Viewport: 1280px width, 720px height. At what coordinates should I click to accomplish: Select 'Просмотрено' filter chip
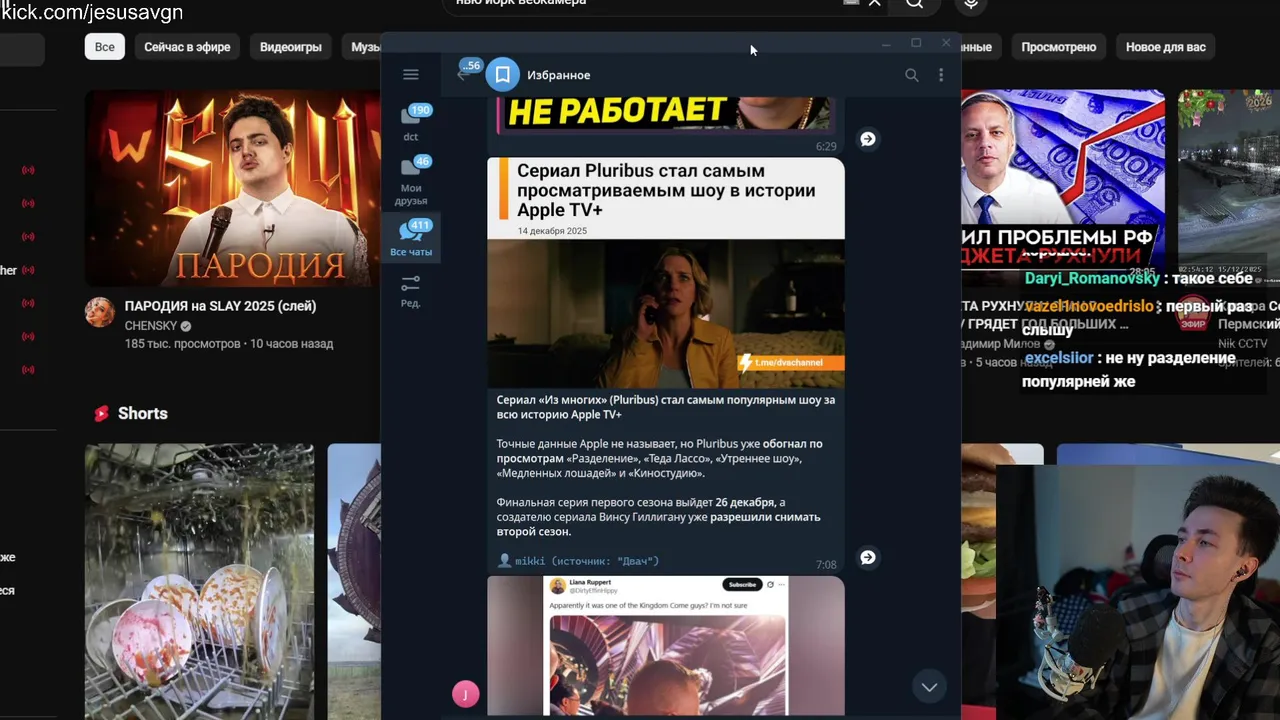pyautogui.click(x=1058, y=47)
